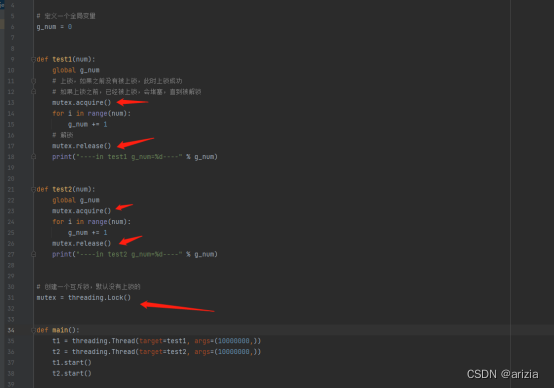The image size is (554, 389).
Task: Click the comment on line 30 above mutex assignment
Action: (88, 287)
